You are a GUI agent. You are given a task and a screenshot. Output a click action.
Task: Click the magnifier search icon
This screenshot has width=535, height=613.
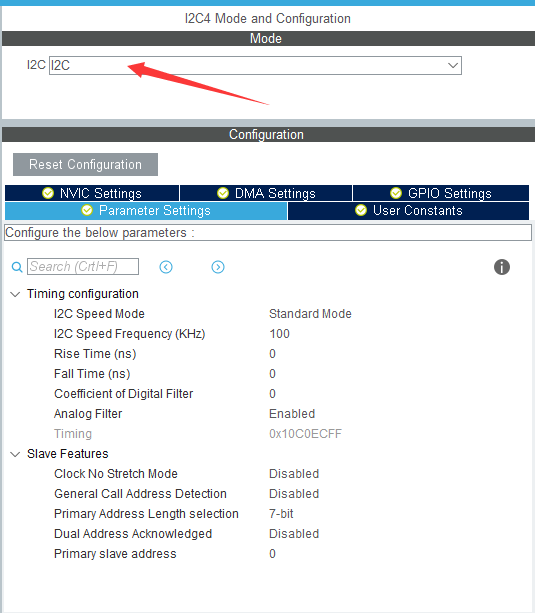pyautogui.click(x=17, y=267)
